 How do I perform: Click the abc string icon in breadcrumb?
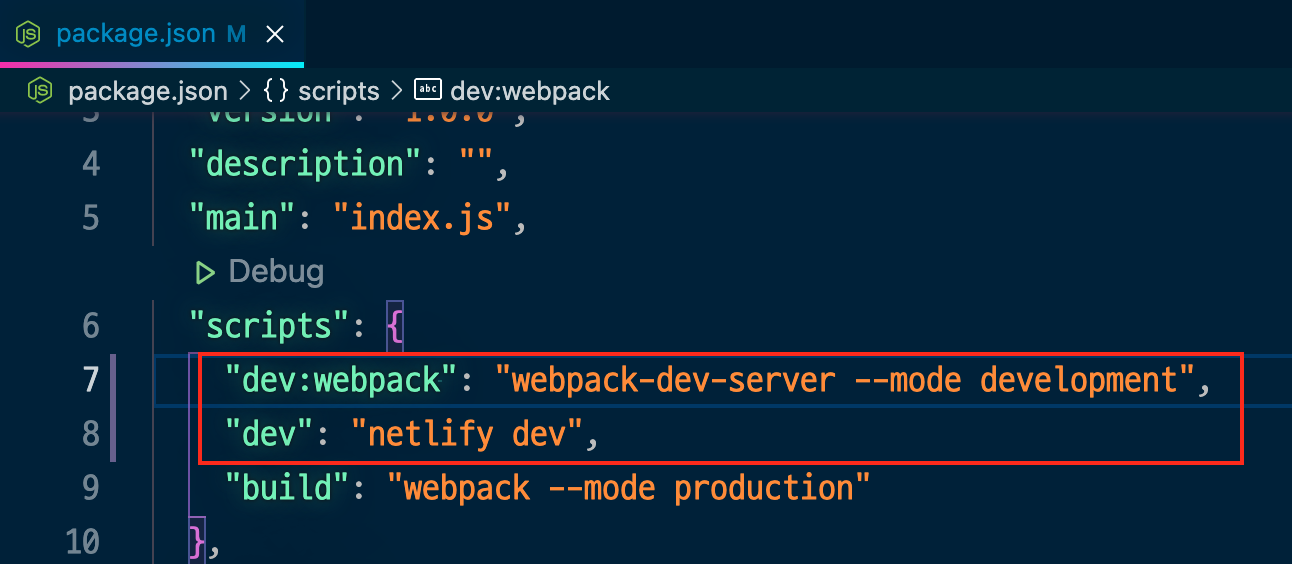click(428, 91)
